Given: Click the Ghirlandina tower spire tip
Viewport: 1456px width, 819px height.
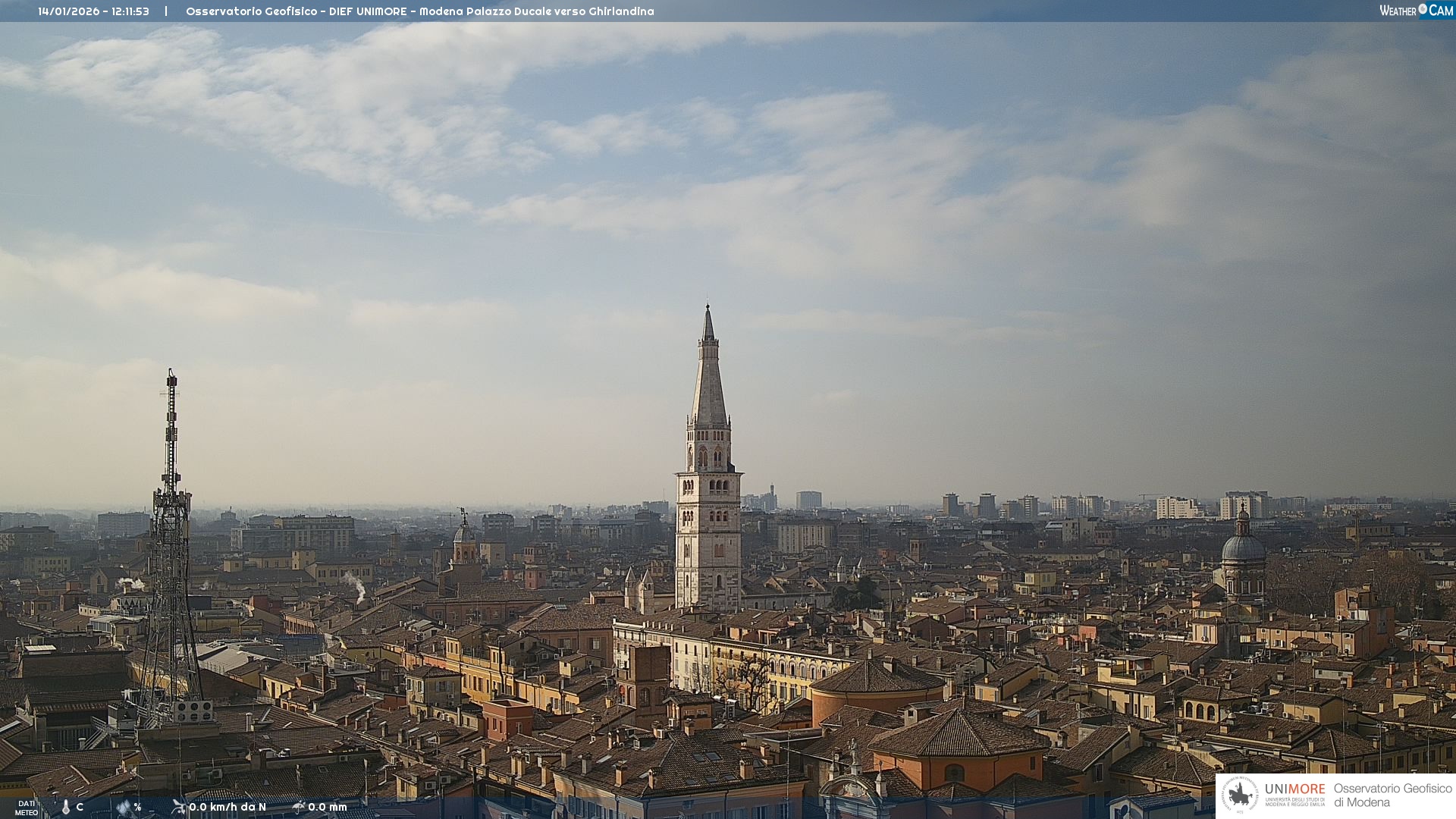Looking at the screenshot, I should click(x=708, y=309).
